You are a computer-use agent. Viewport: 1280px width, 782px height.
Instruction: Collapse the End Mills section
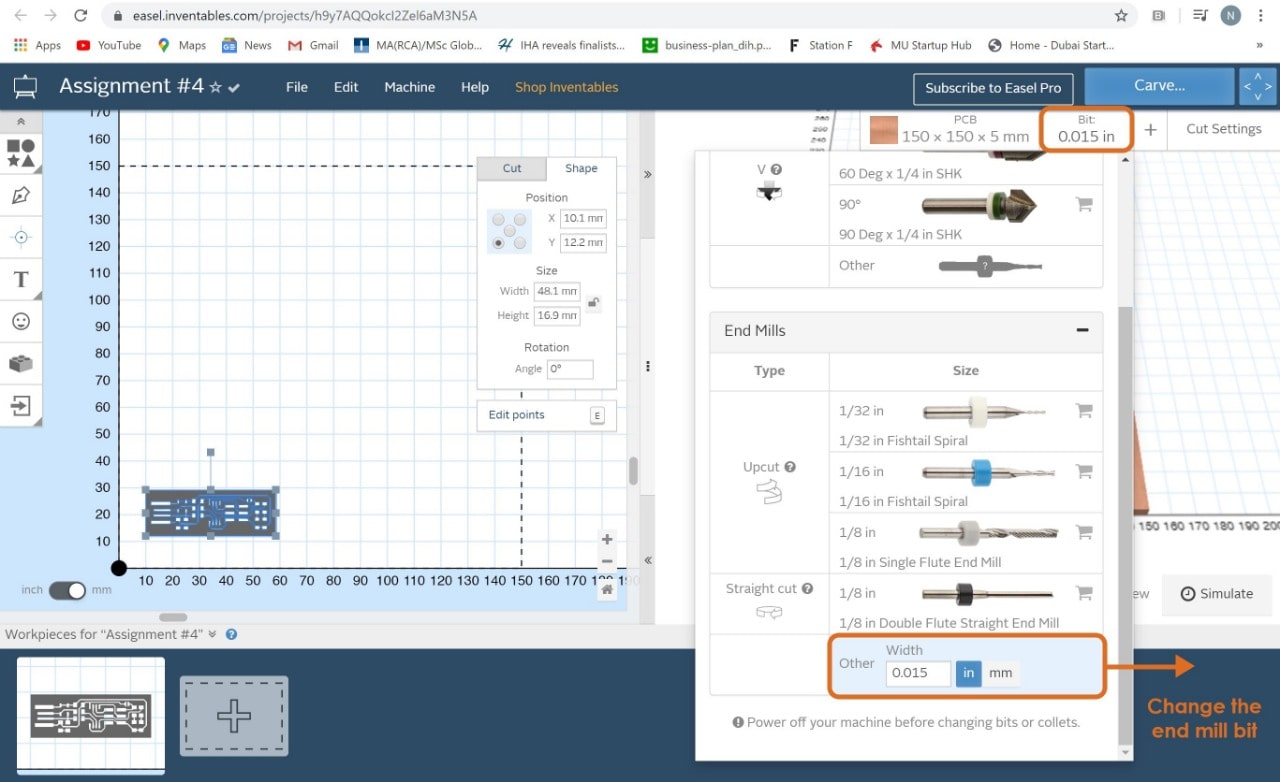pos(1082,330)
